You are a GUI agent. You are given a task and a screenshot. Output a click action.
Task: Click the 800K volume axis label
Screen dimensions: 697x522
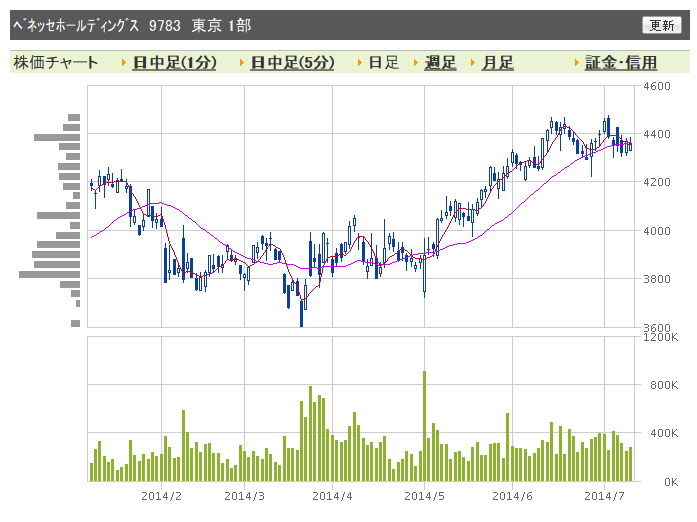click(664, 385)
